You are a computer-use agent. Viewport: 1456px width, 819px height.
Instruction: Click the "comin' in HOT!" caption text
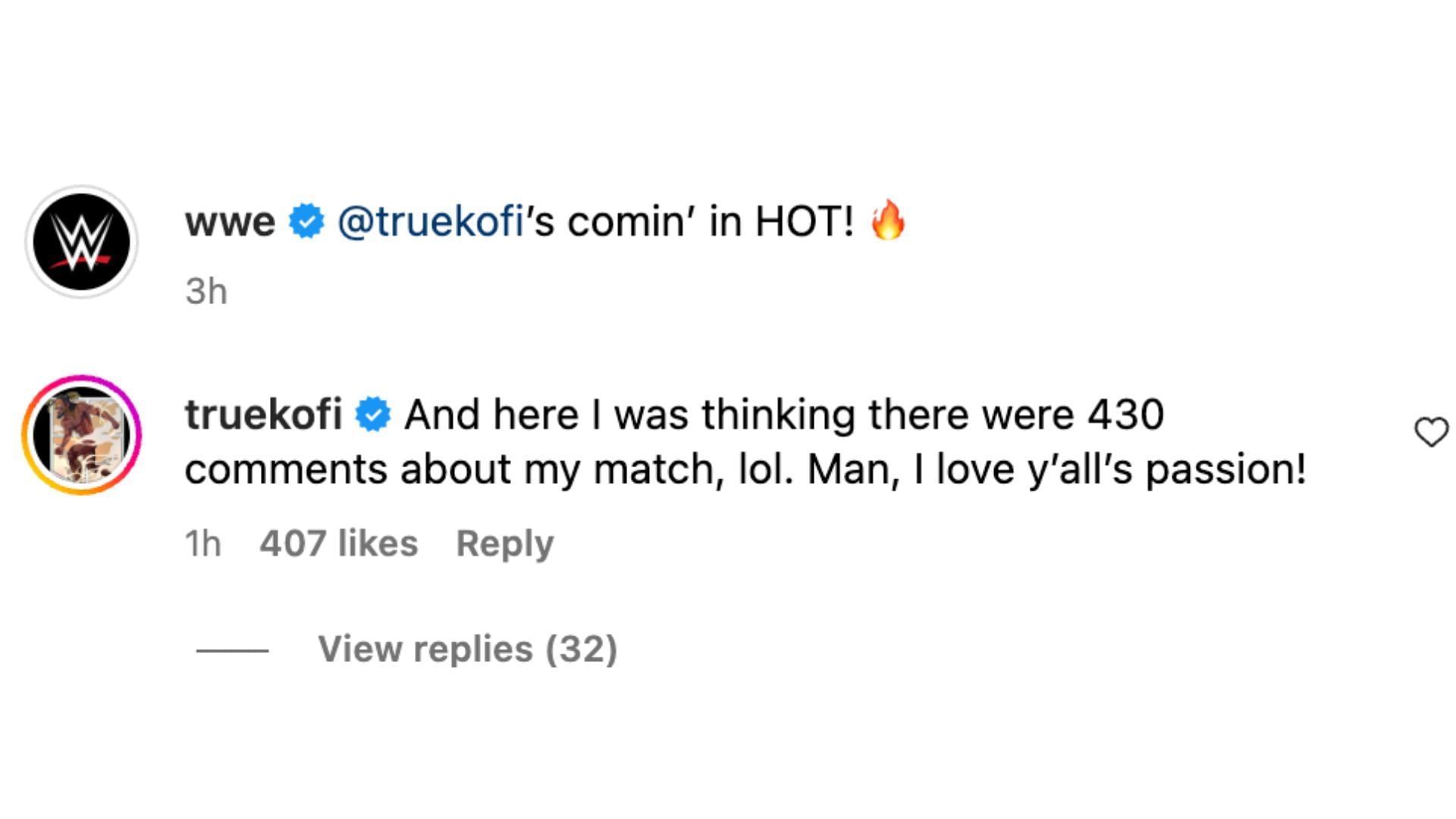(710, 222)
